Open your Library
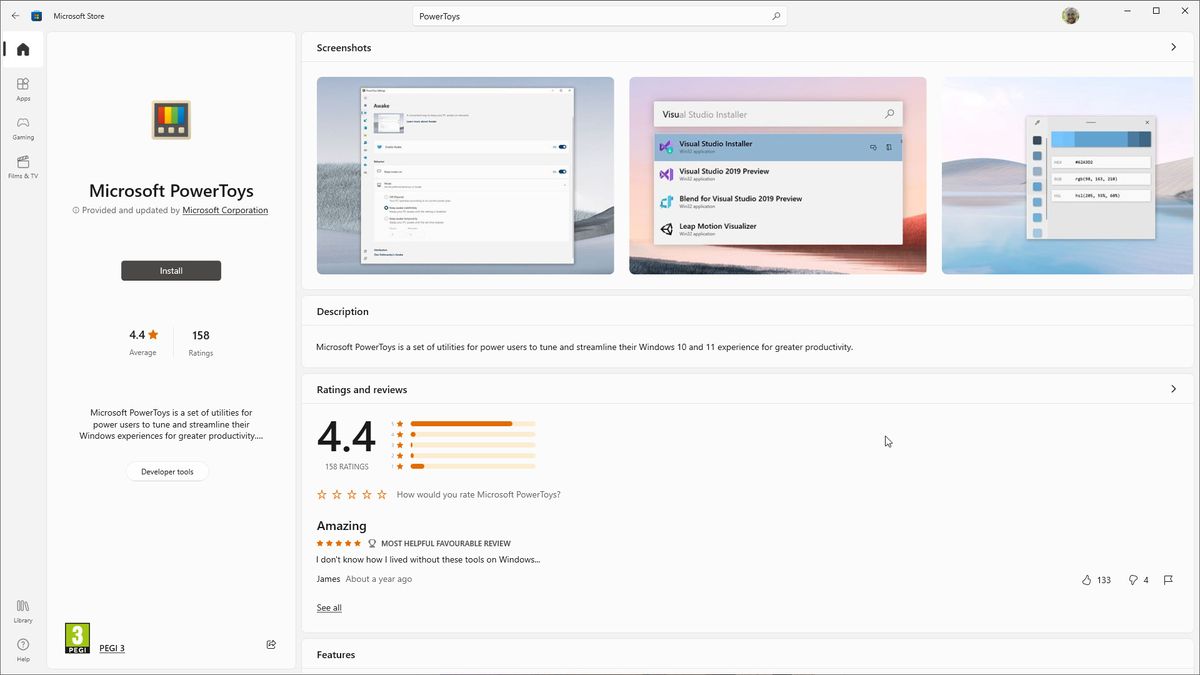1200x675 pixels. [22, 611]
